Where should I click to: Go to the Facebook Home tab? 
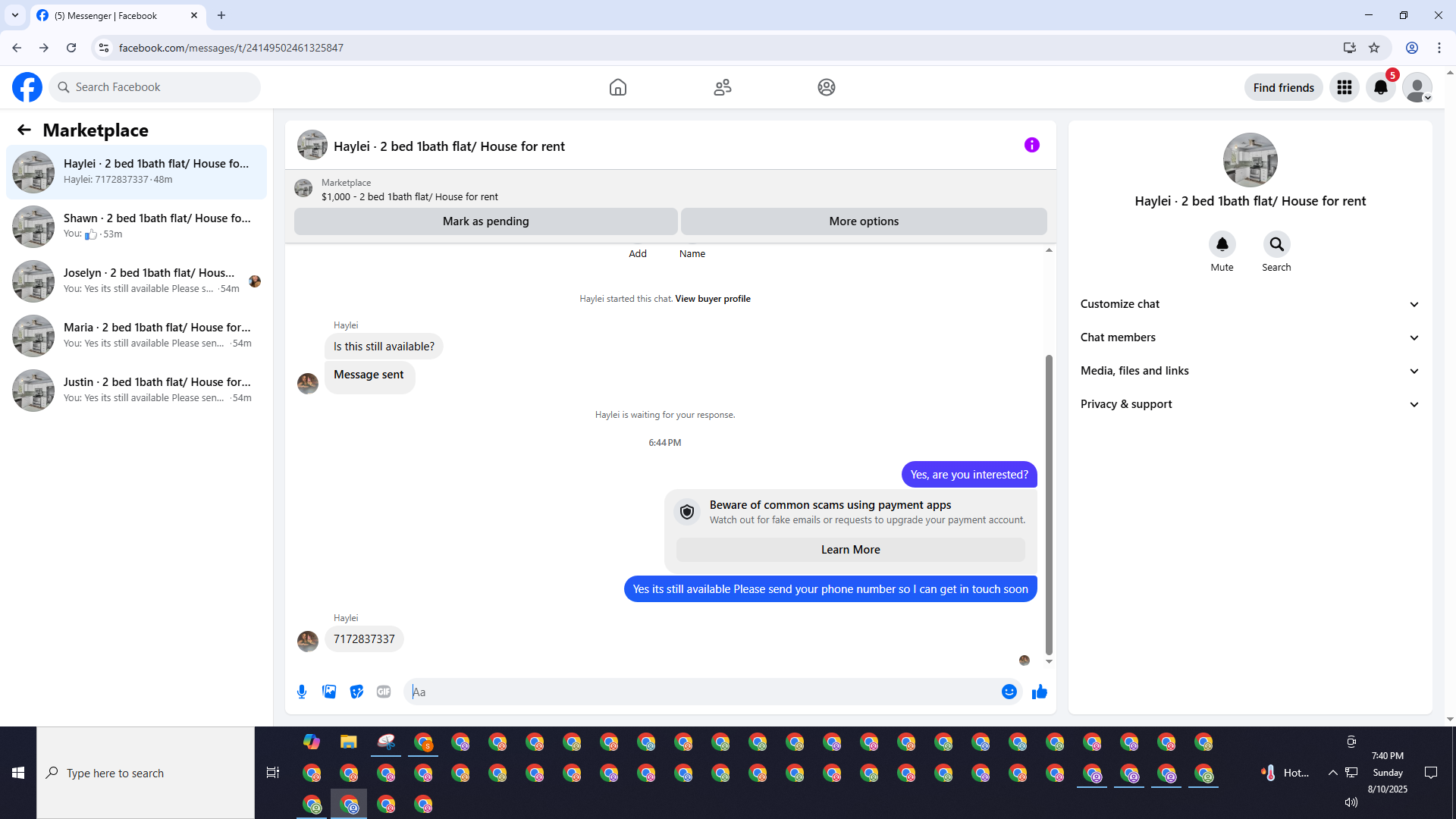pos(617,87)
